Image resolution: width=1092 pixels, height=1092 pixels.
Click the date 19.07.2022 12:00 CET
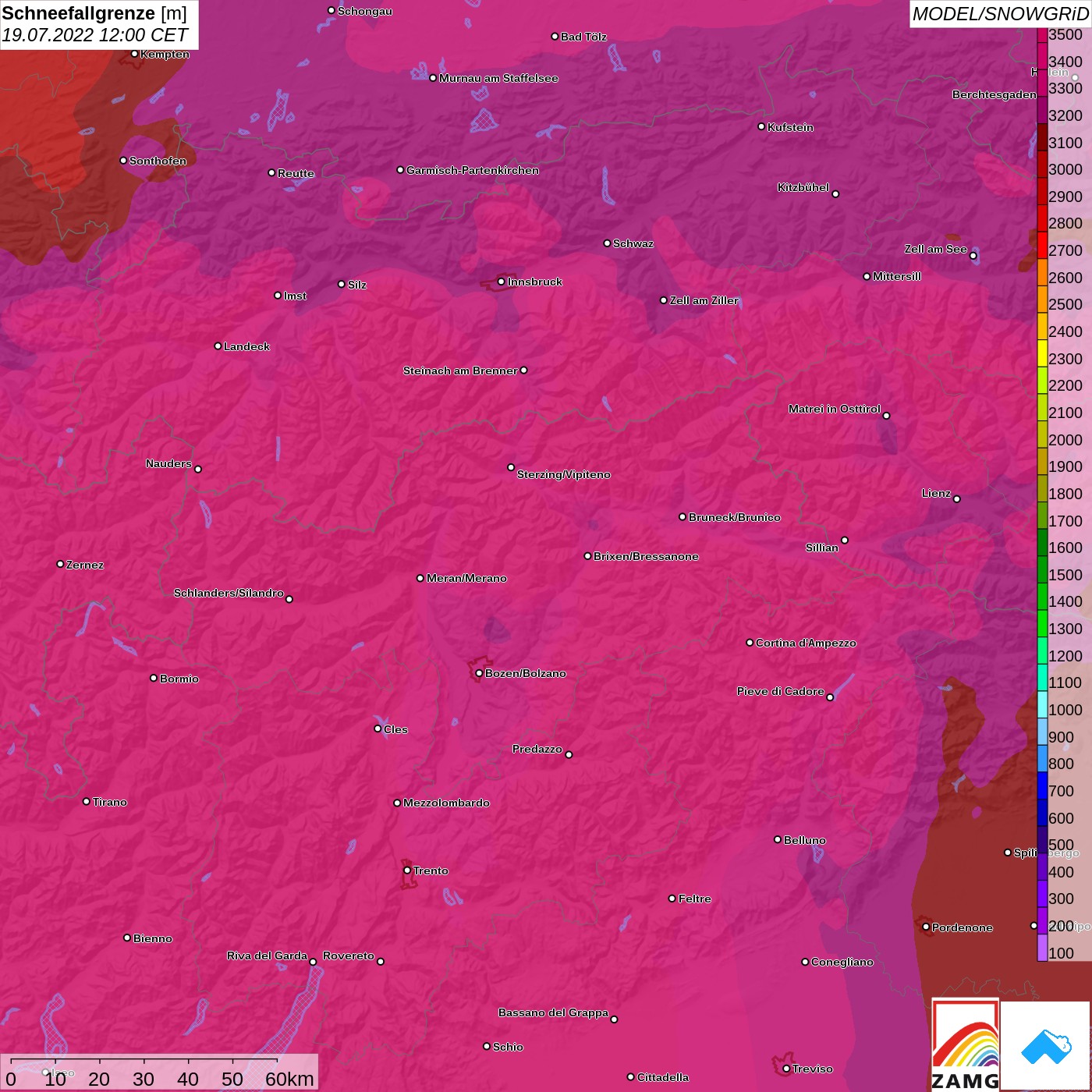click(94, 36)
